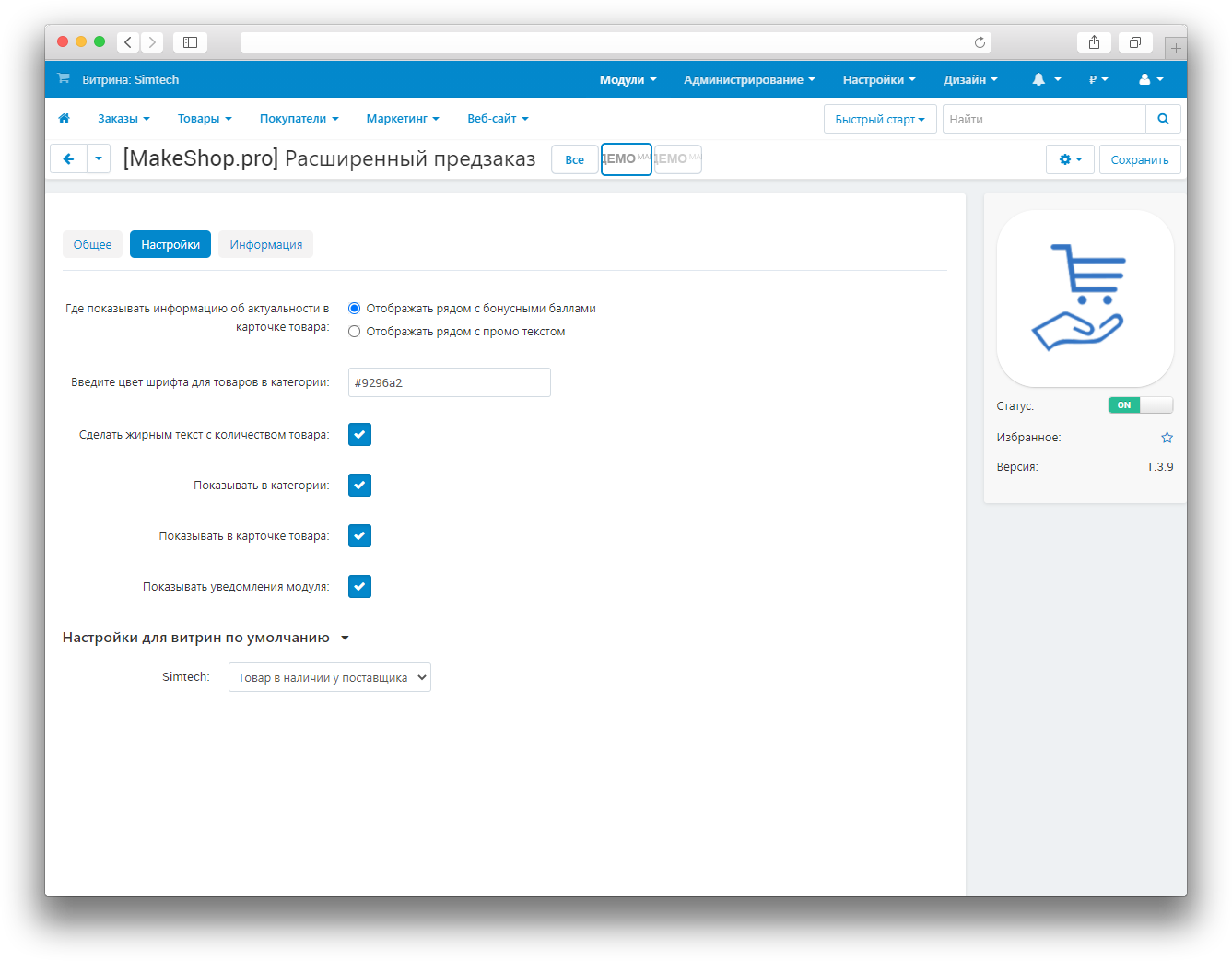Reload the page in the browser
Viewport: 1232px width, 961px height.
980,42
